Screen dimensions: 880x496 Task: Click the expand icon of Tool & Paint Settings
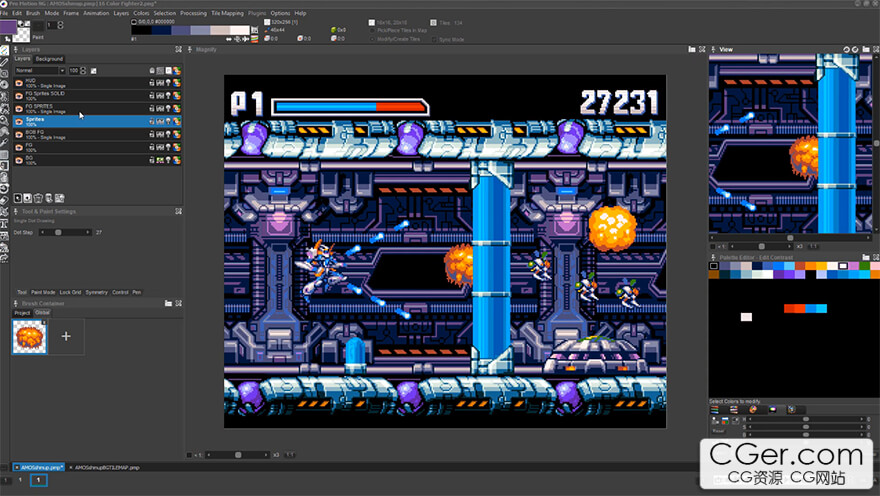[x=178, y=212]
